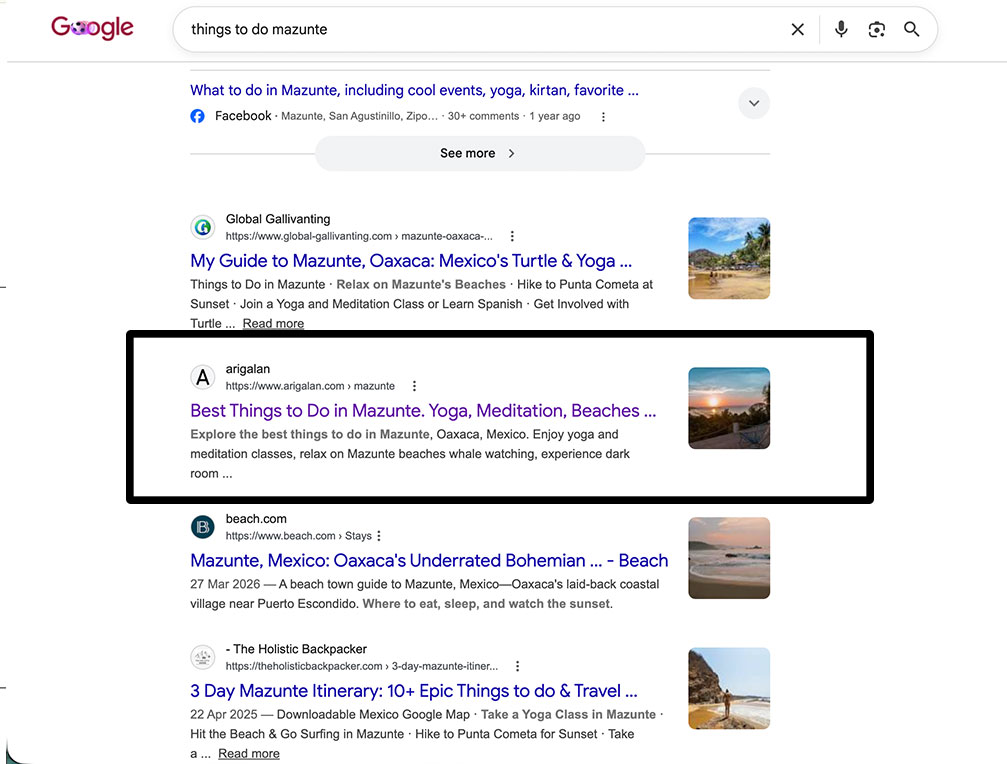
Task: Open the arigalan sunset thumbnail
Action: (x=729, y=408)
